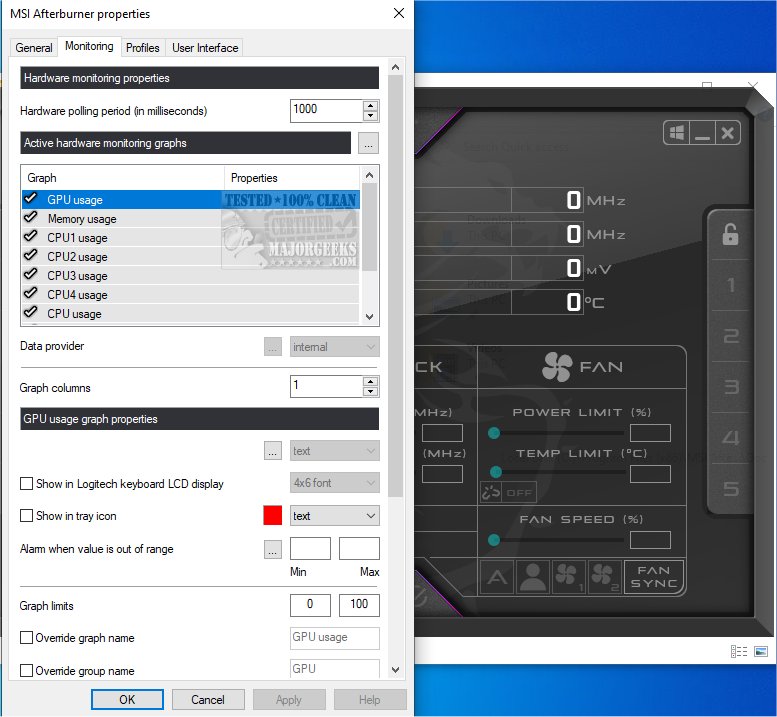Open the tray icon text dropdown

[334, 516]
